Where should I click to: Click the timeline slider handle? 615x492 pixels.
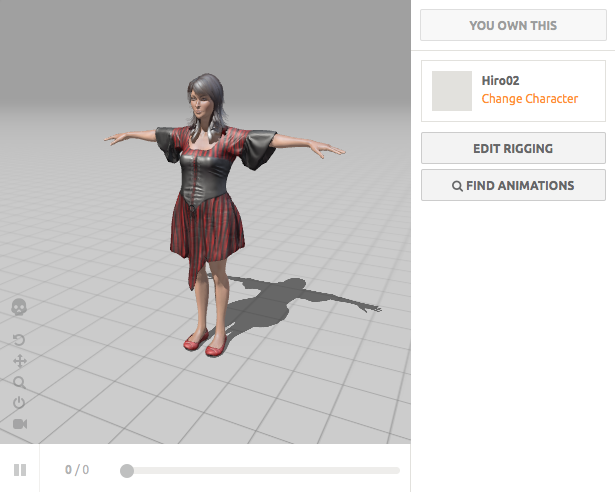click(127, 470)
